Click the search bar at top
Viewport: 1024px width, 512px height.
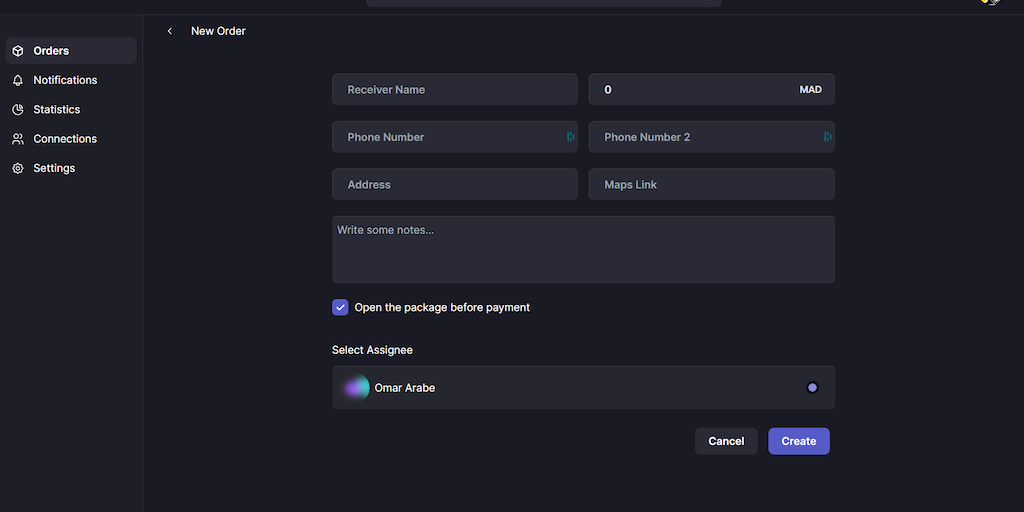tap(543, 3)
